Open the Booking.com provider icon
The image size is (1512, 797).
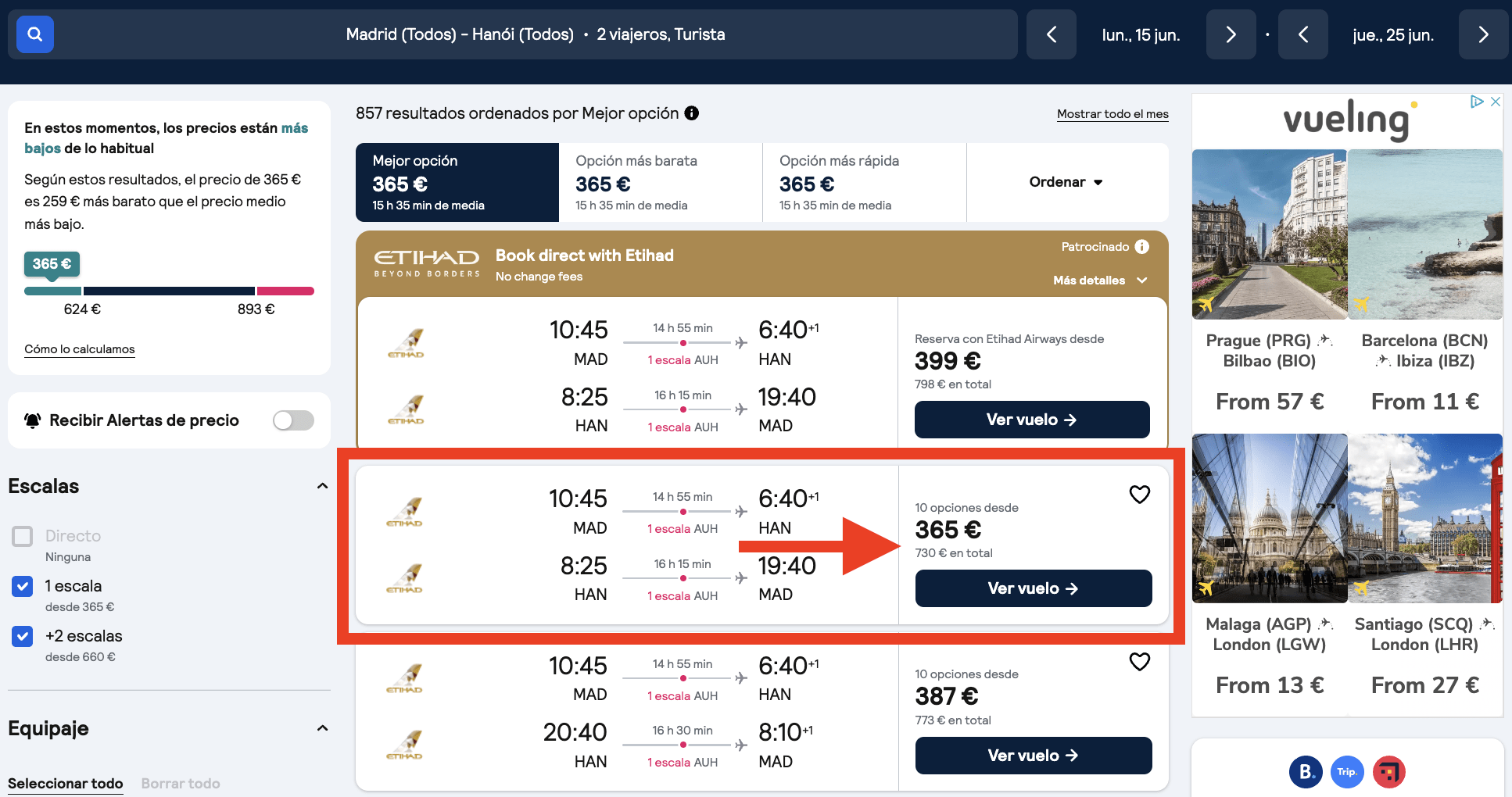coord(1306,772)
